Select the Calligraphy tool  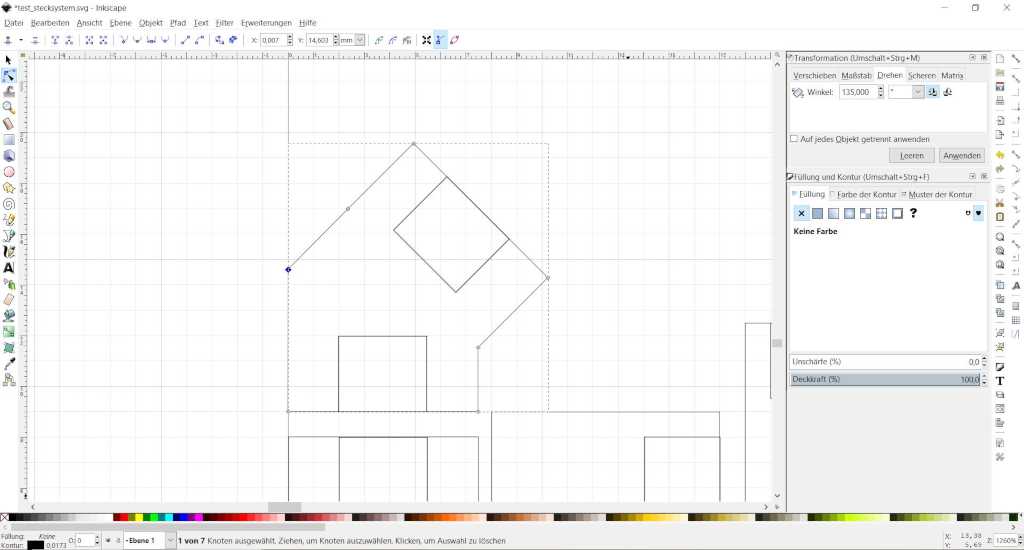tap(8, 251)
